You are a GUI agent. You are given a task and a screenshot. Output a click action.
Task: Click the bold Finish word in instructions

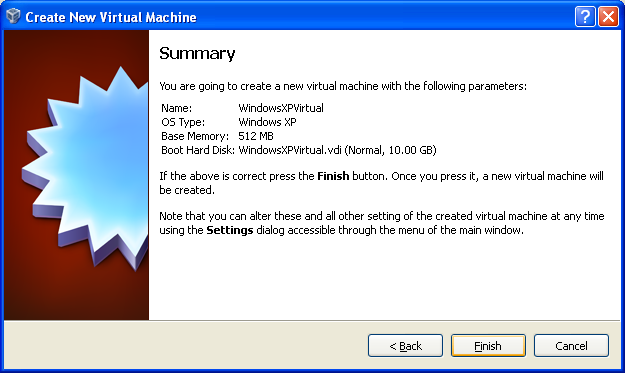click(333, 176)
